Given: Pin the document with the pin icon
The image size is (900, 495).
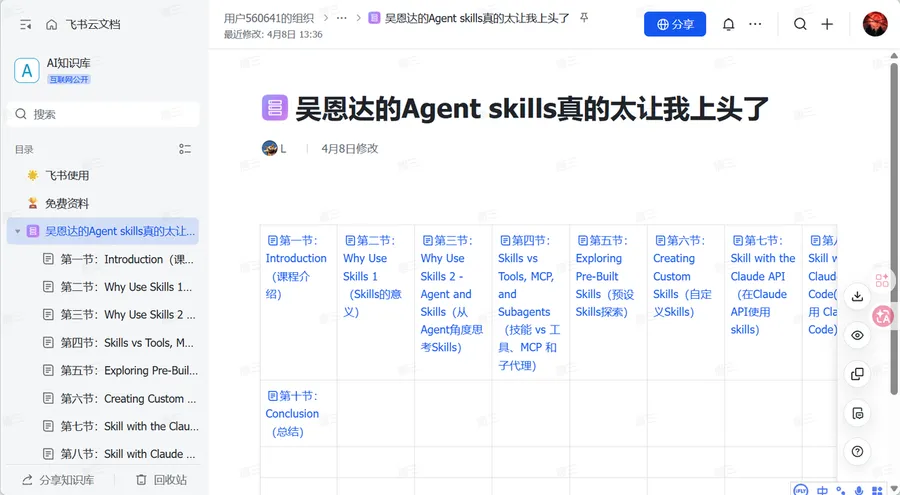Looking at the screenshot, I should click(x=584, y=18).
